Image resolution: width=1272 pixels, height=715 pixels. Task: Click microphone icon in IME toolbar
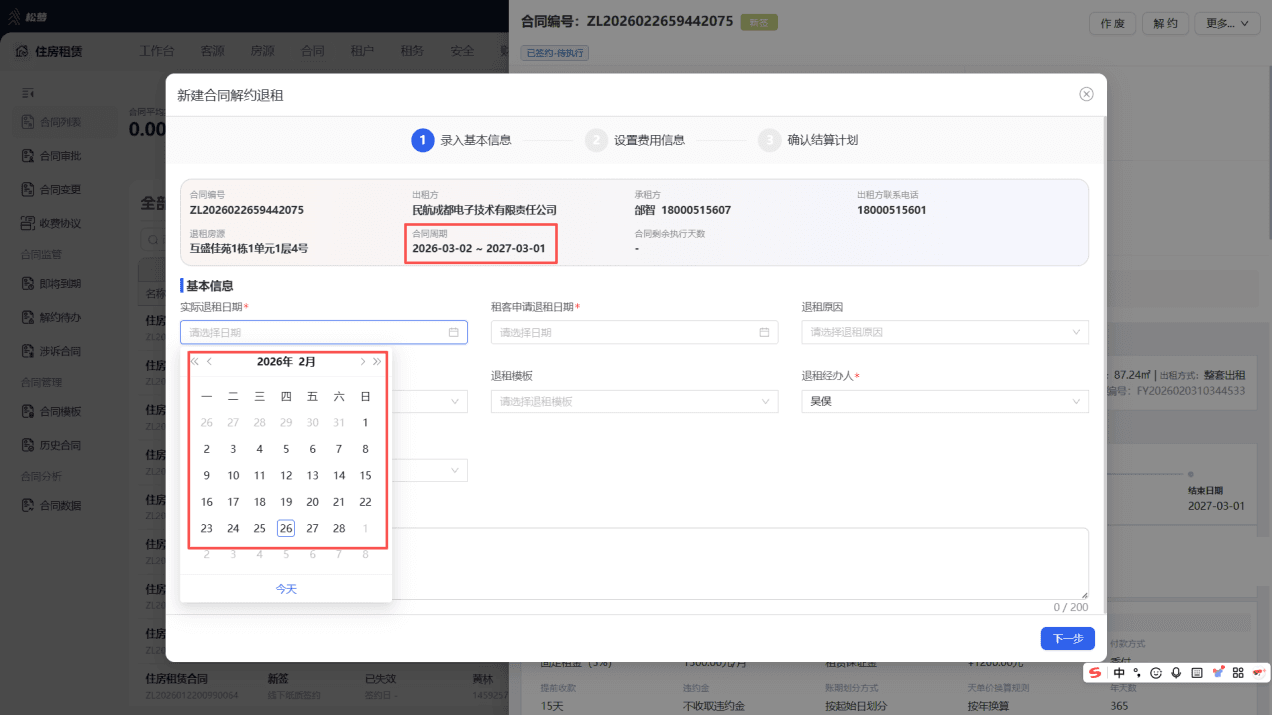[1176, 673]
